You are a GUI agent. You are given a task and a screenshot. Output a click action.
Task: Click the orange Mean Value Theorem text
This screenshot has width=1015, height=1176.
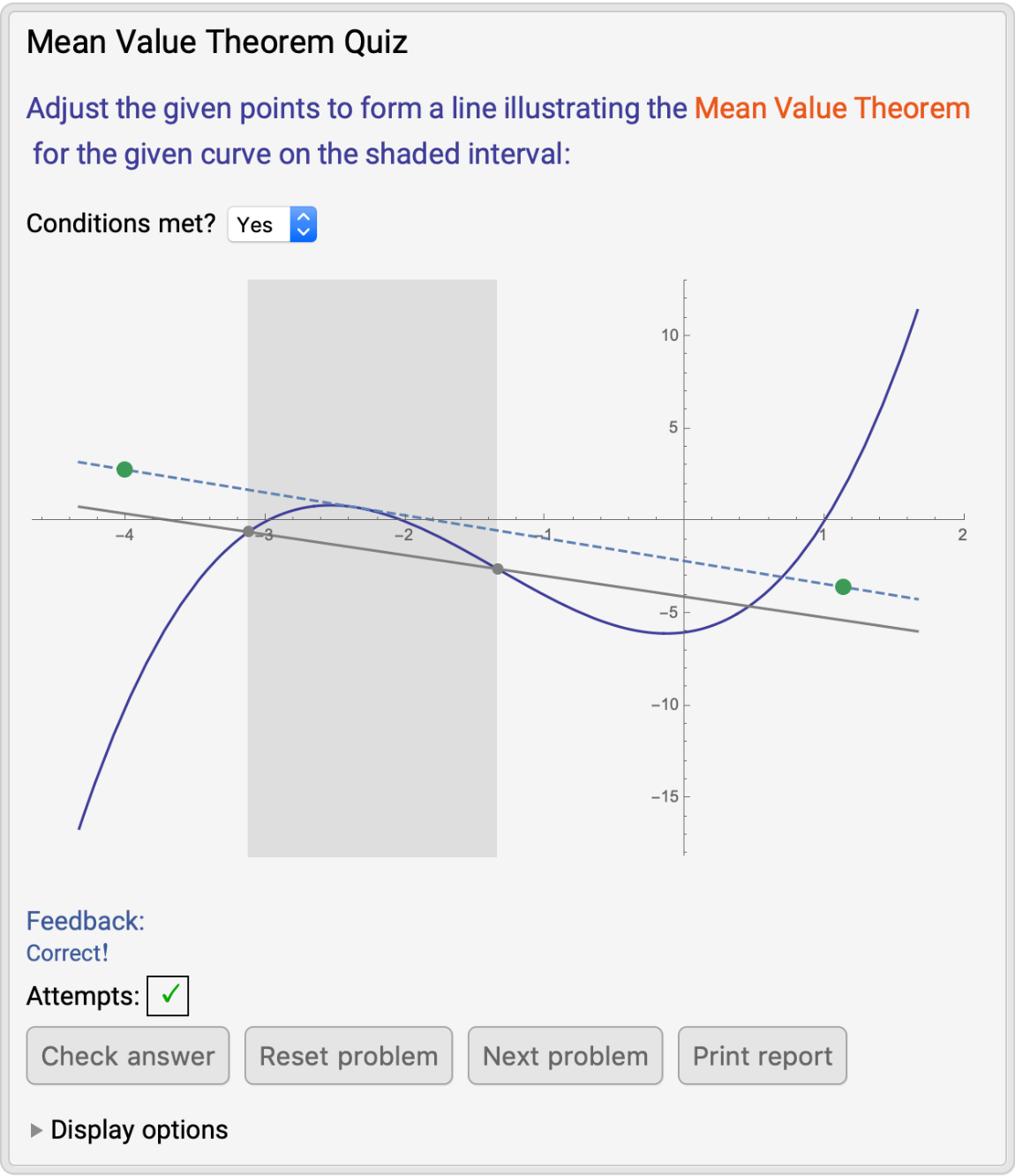coord(831,109)
